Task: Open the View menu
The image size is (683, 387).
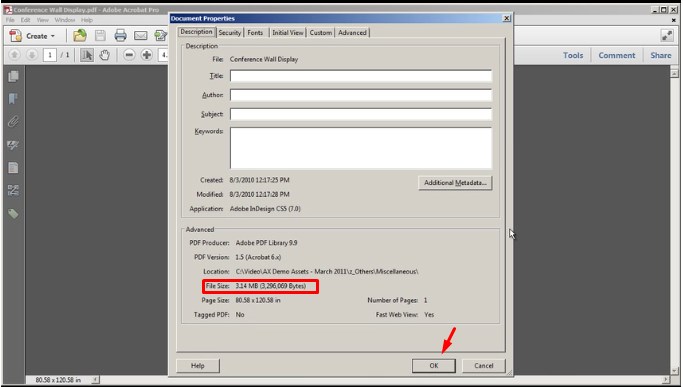Action: [43, 20]
